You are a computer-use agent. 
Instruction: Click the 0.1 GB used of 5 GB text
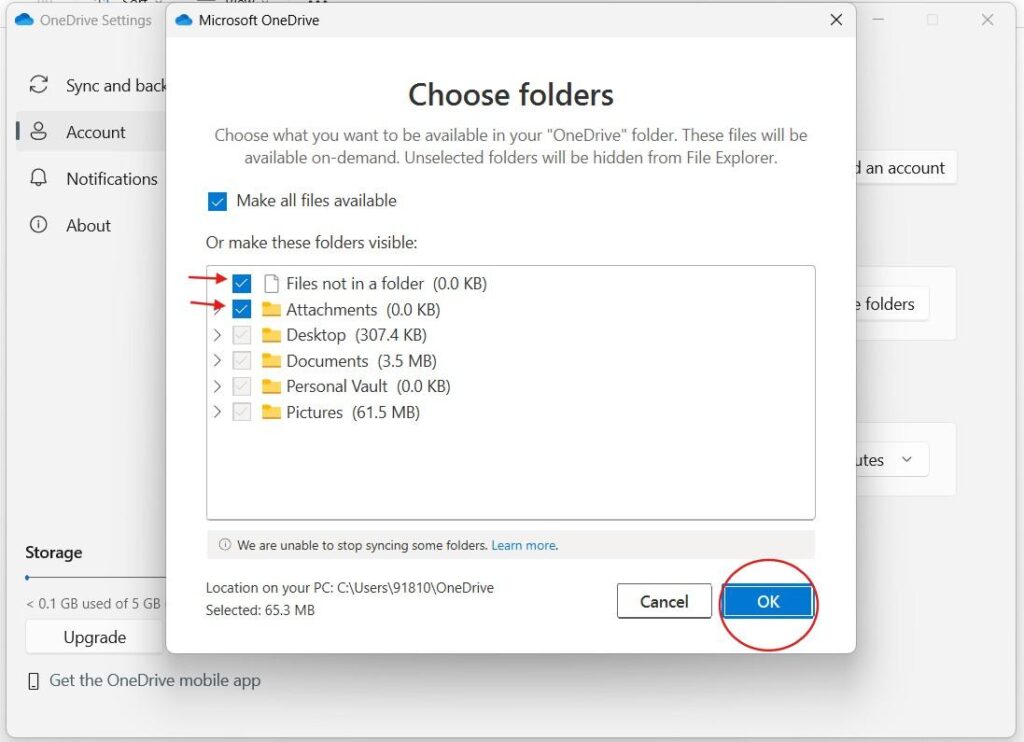click(x=93, y=604)
